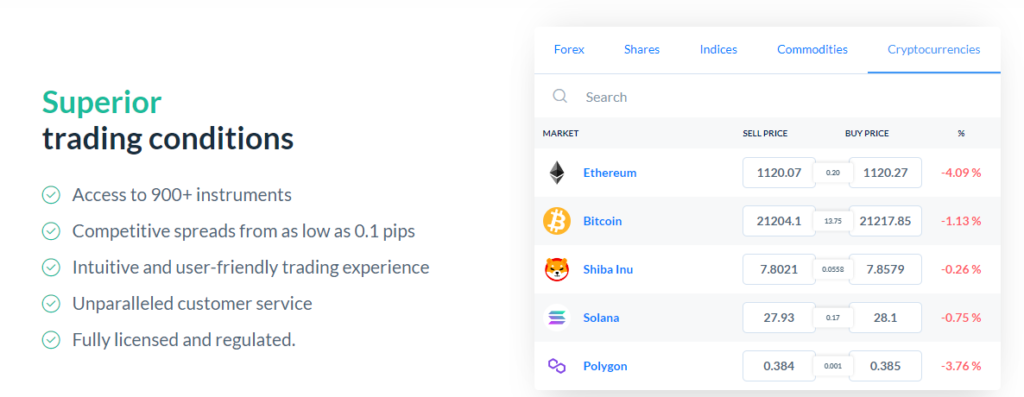
Task: Switch to the Commodities tab
Action: tap(812, 50)
